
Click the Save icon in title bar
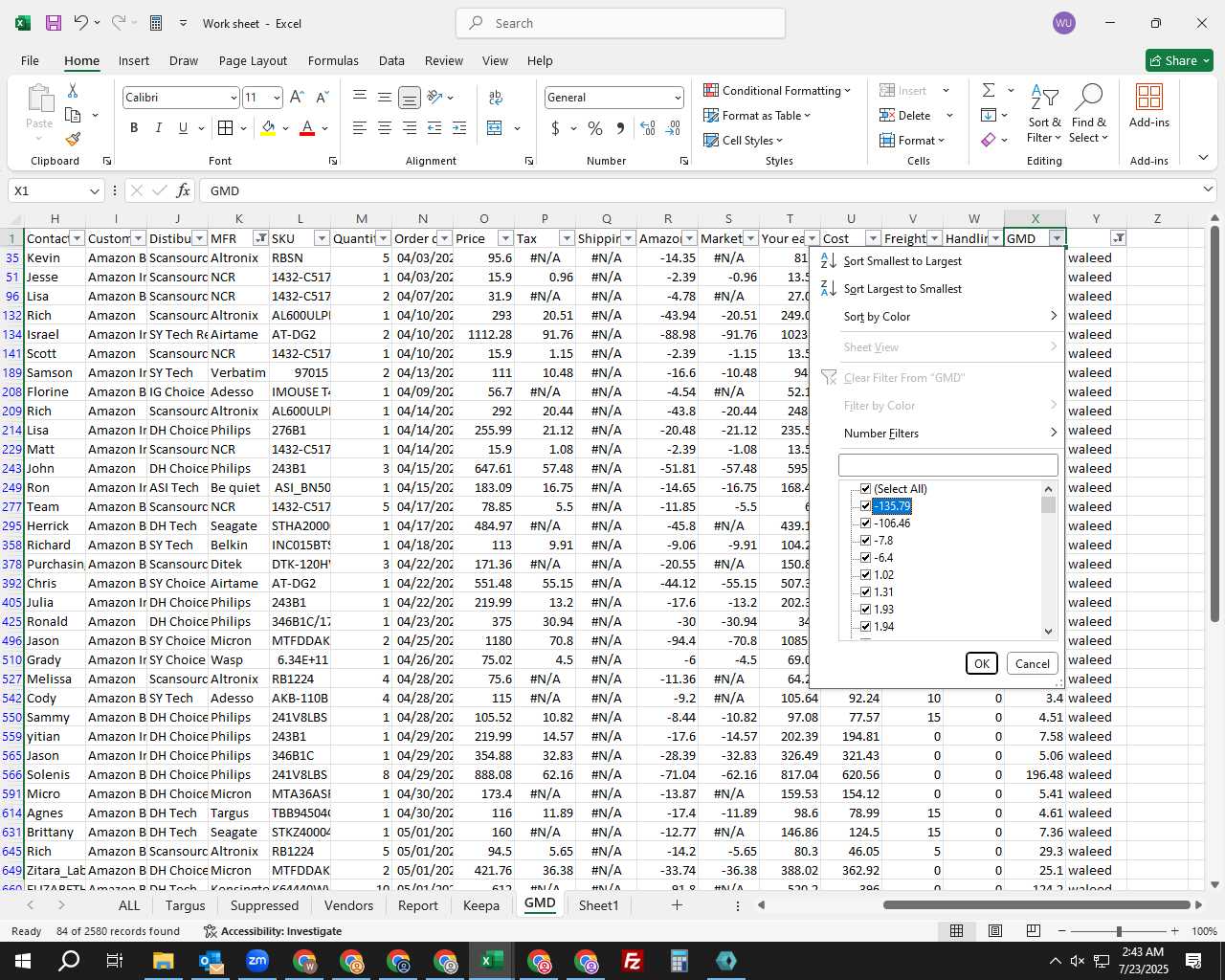tap(54, 23)
